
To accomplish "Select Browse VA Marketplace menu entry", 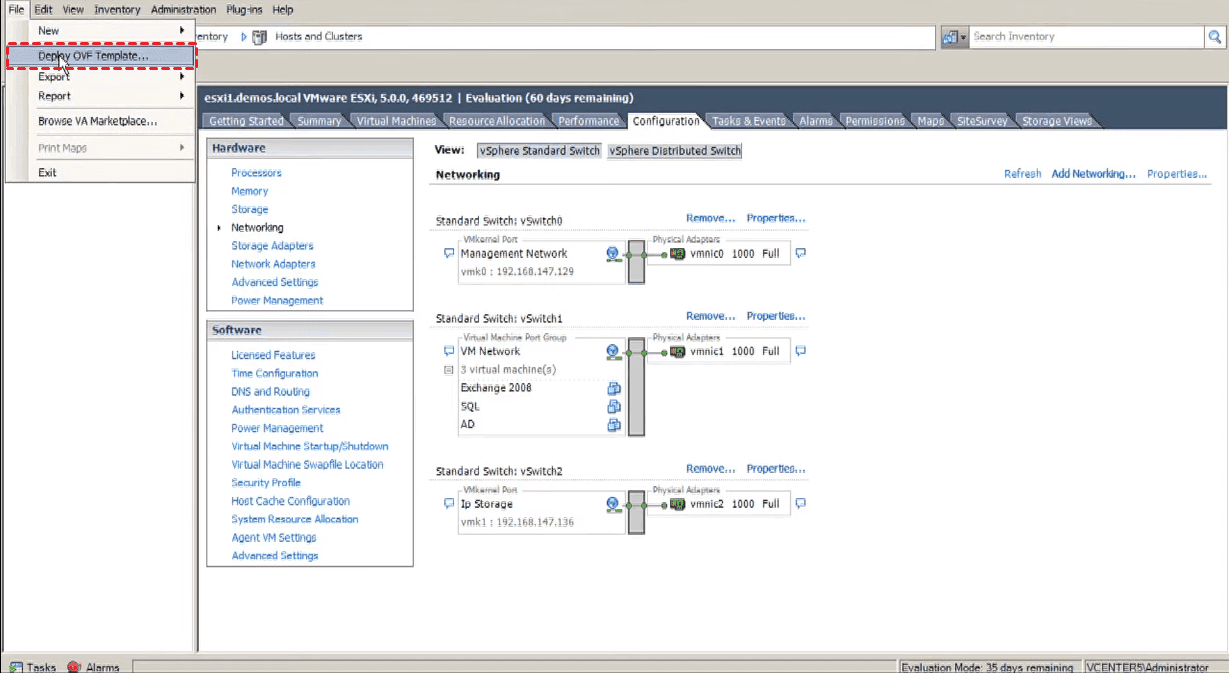I will [100, 122].
